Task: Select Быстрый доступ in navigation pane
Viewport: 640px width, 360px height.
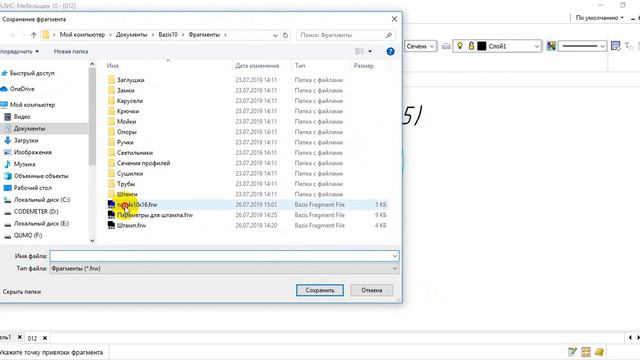Action: point(32,73)
